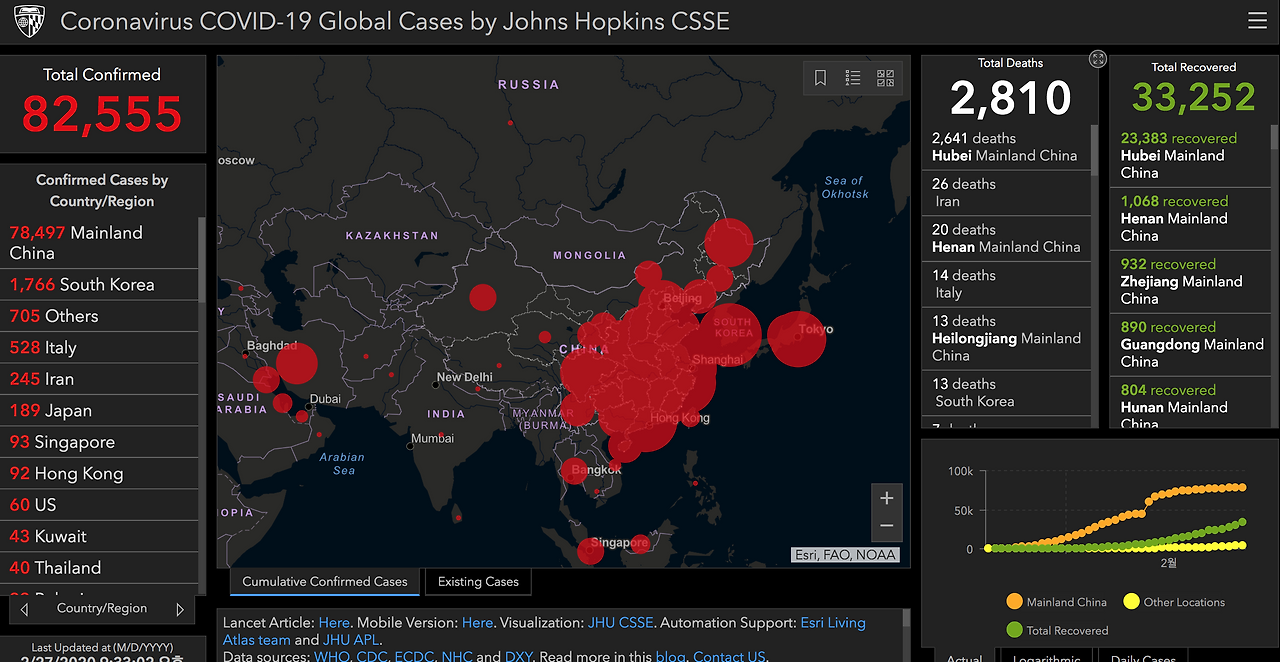The height and width of the screenshot is (662, 1280).
Task: Click the 20 deaths Henan entry
Action: click(1006, 238)
